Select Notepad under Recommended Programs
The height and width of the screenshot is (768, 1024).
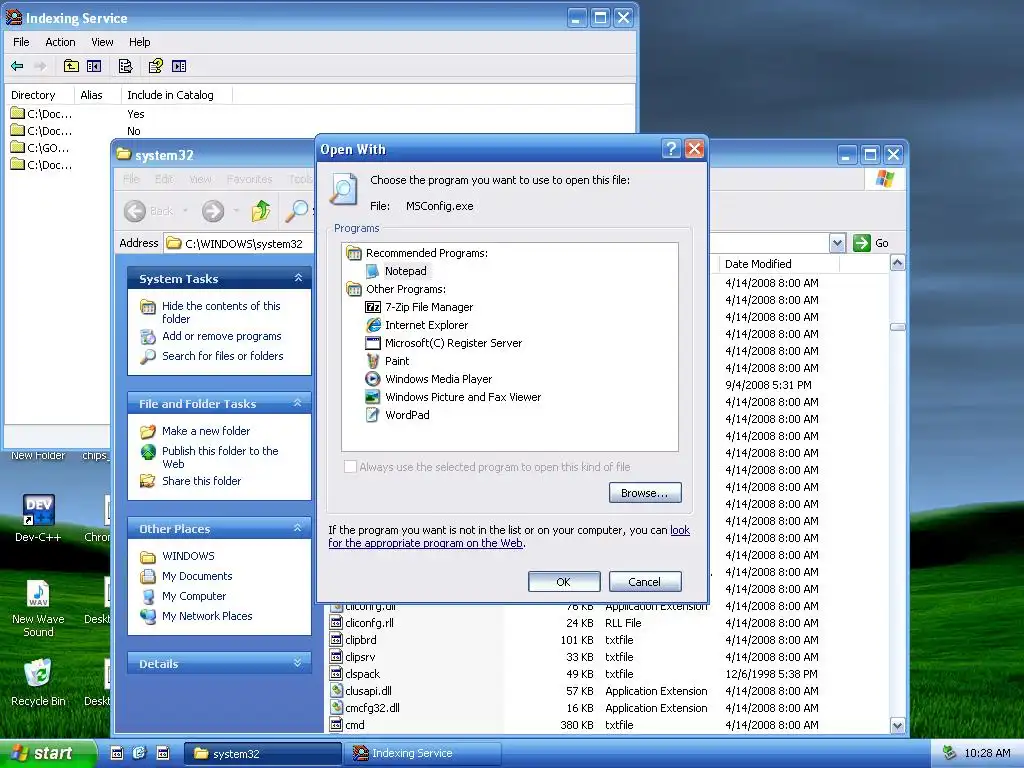point(405,271)
